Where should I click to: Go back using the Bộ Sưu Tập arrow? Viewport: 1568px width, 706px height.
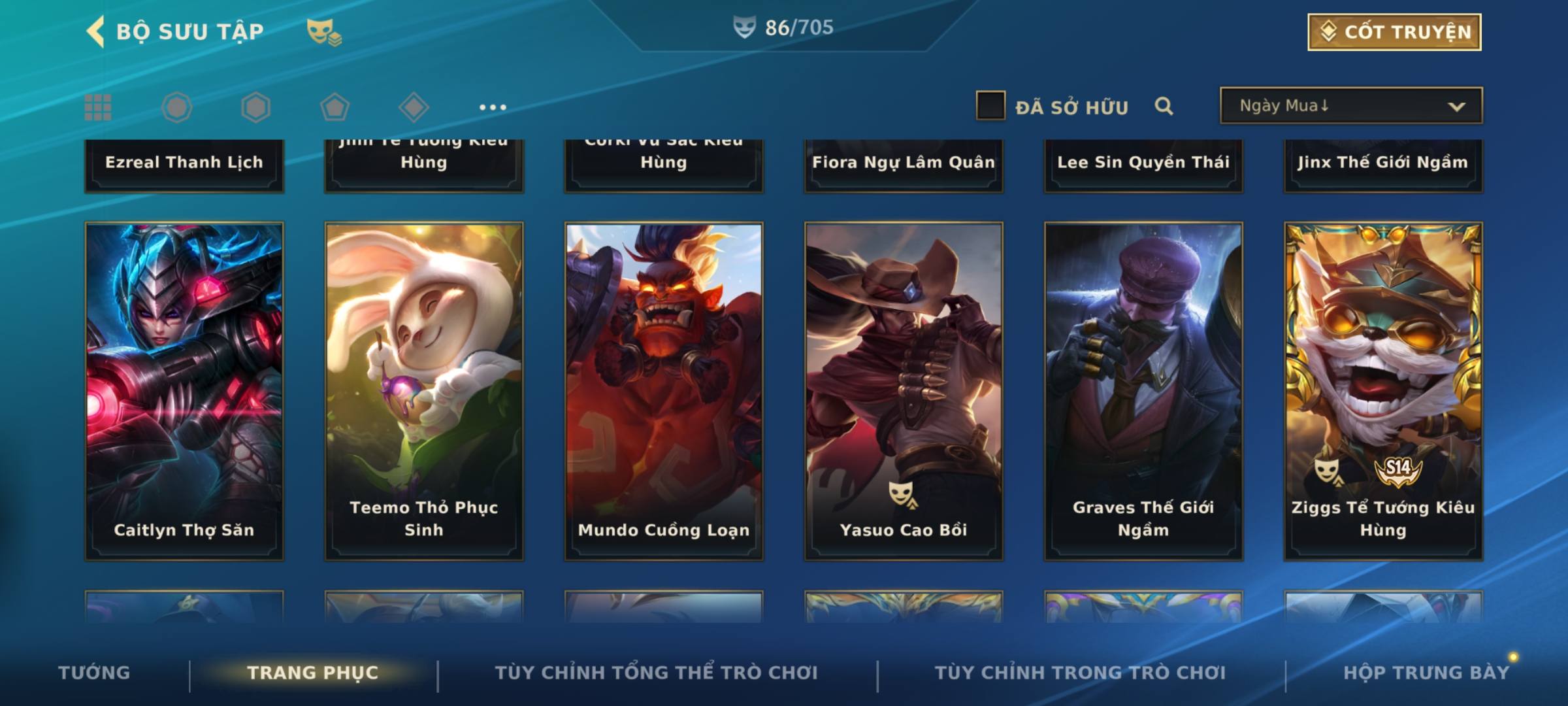click(x=95, y=31)
